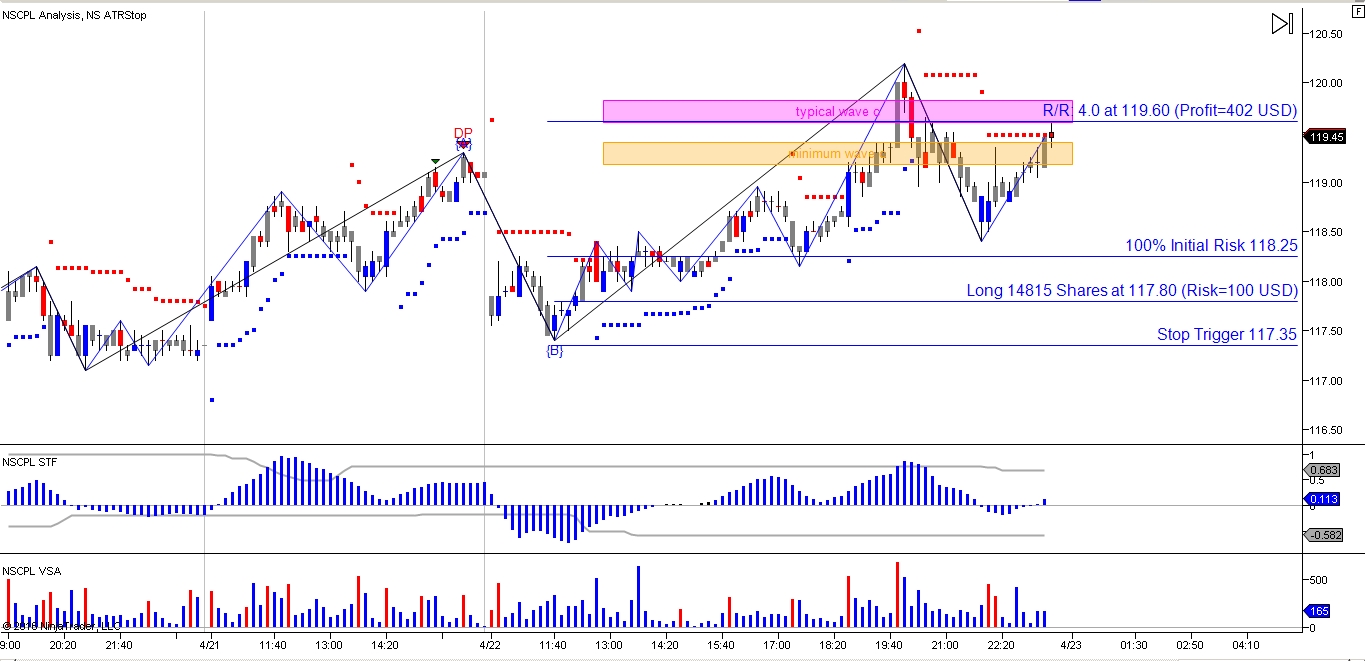This screenshot has height=661, width=1365.
Task: Jump to latest bar with skip-to-end icon
Action: 1282,24
